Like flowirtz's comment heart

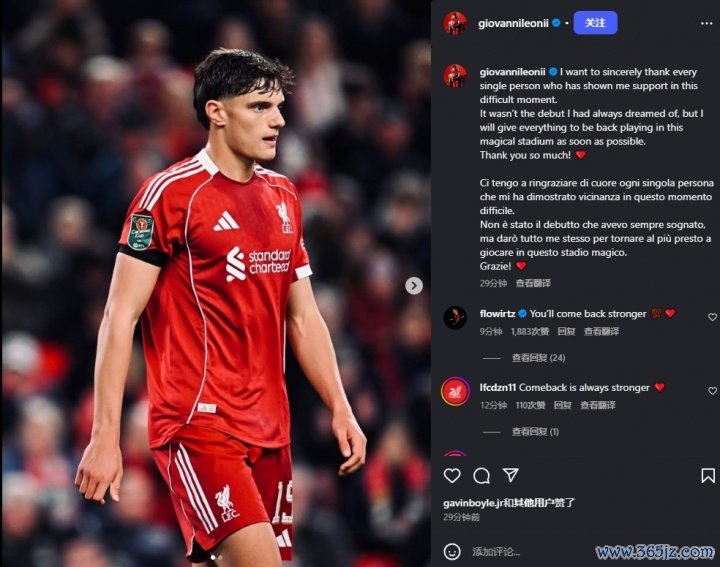point(712,317)
